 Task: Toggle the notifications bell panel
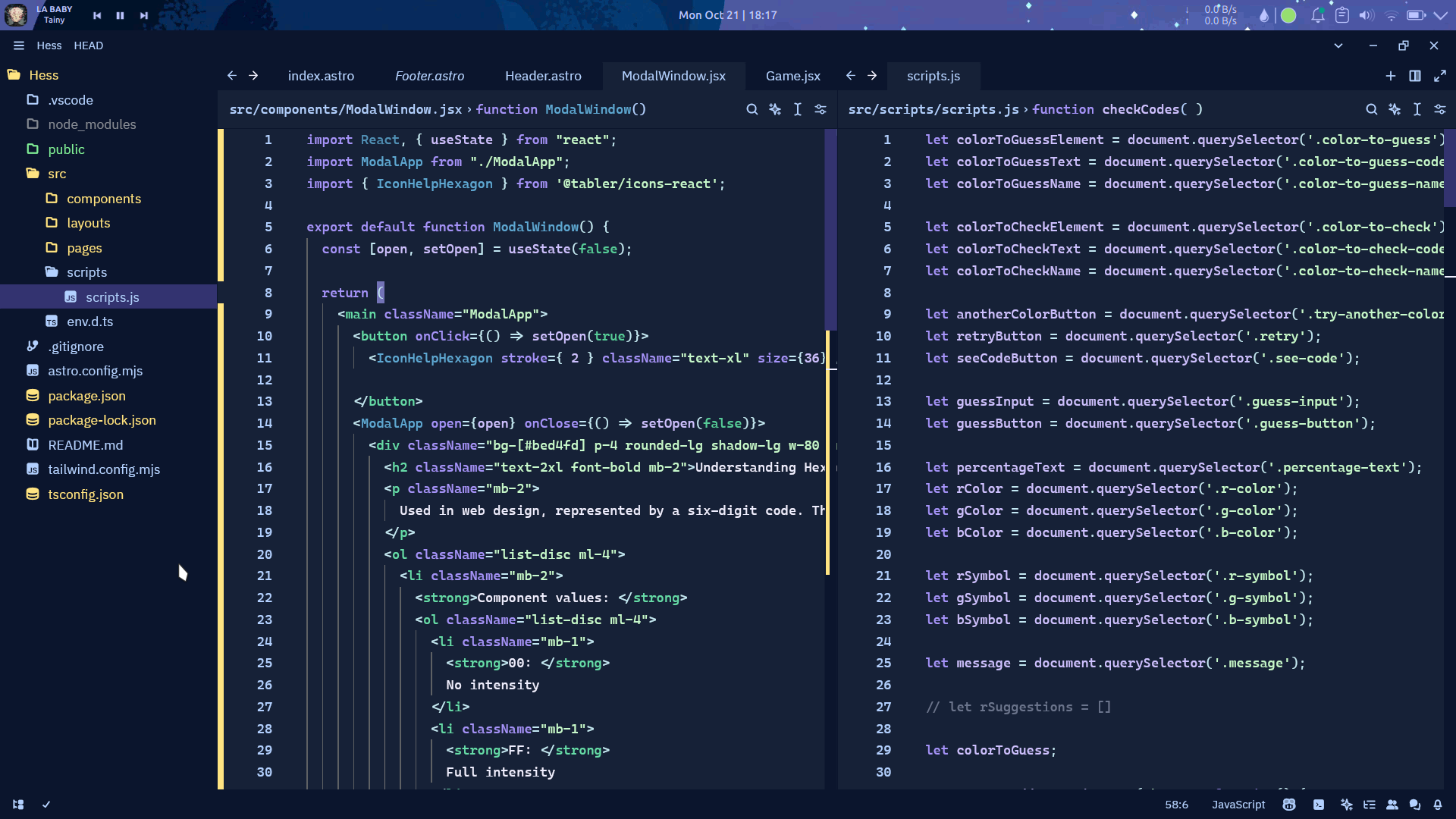[x=1438, y=805]
